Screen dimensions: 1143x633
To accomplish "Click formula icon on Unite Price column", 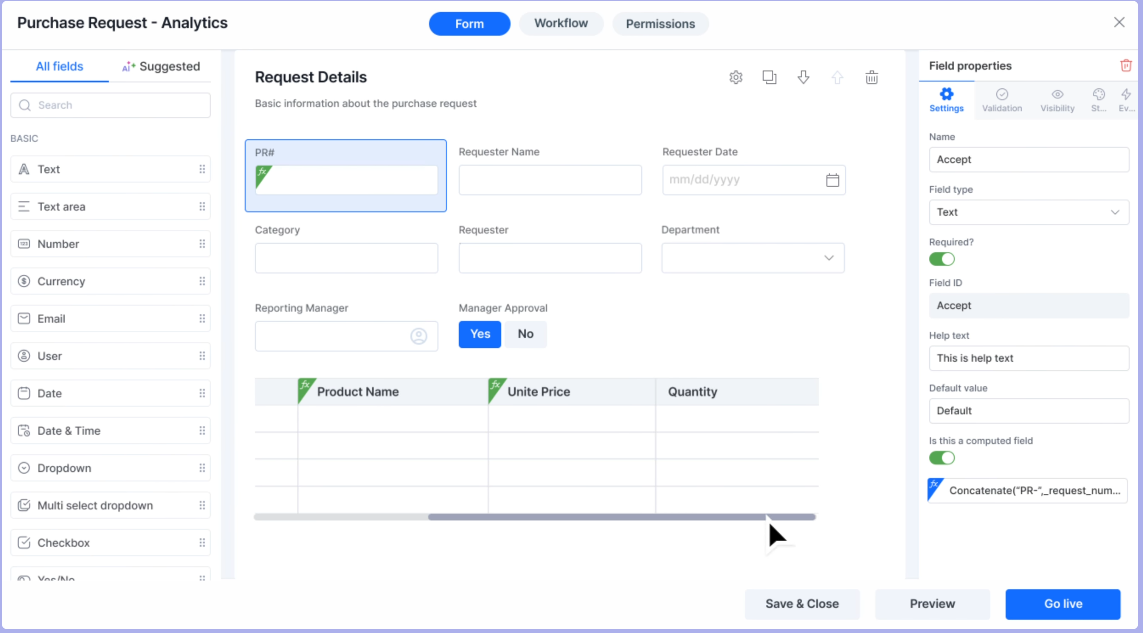I will point(496,388).
